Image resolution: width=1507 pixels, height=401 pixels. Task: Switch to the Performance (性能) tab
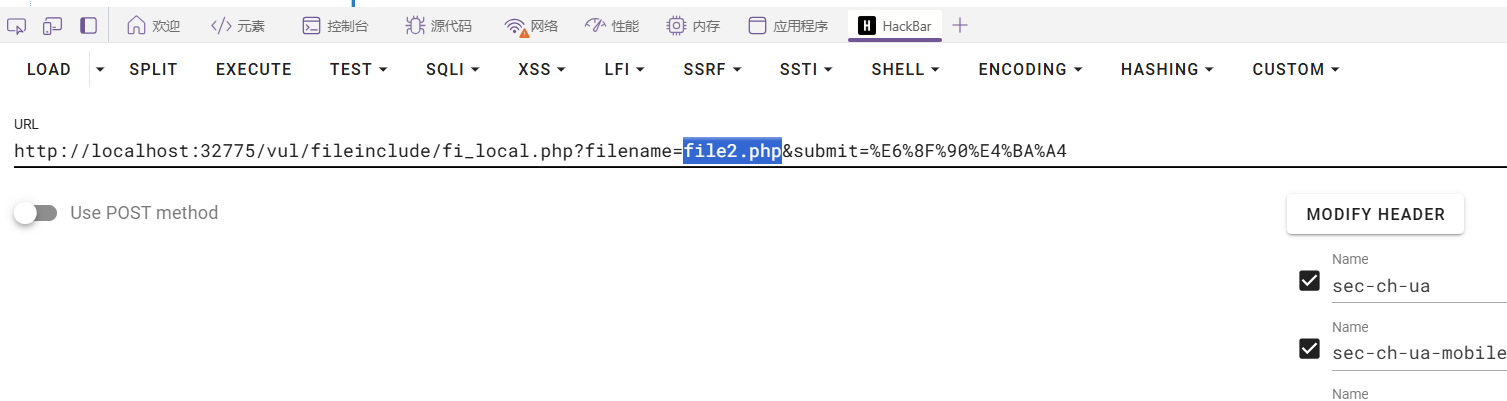[612, 26]
